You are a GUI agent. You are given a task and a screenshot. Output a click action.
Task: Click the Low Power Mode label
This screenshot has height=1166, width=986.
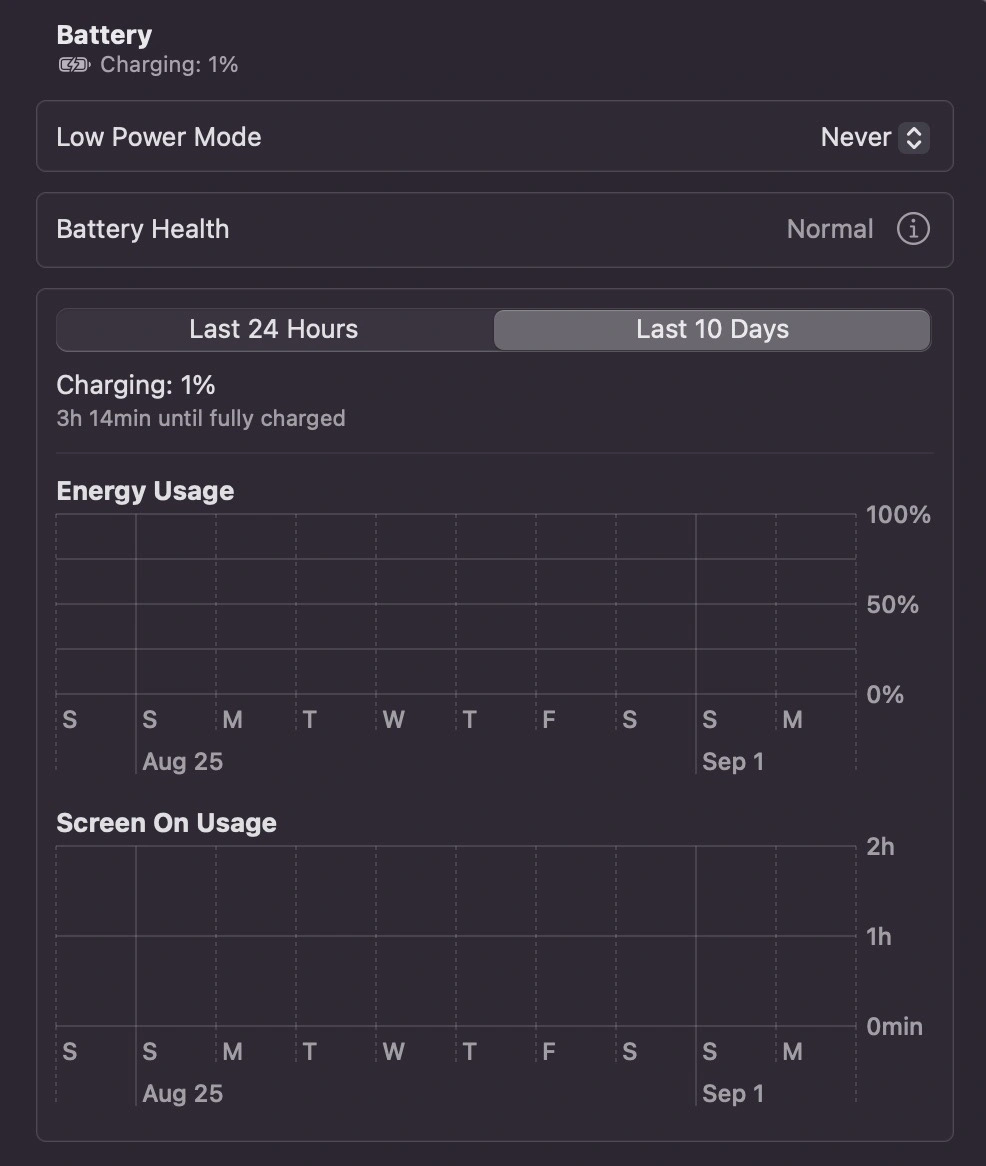pyautogui.click(x=159, y=137)
